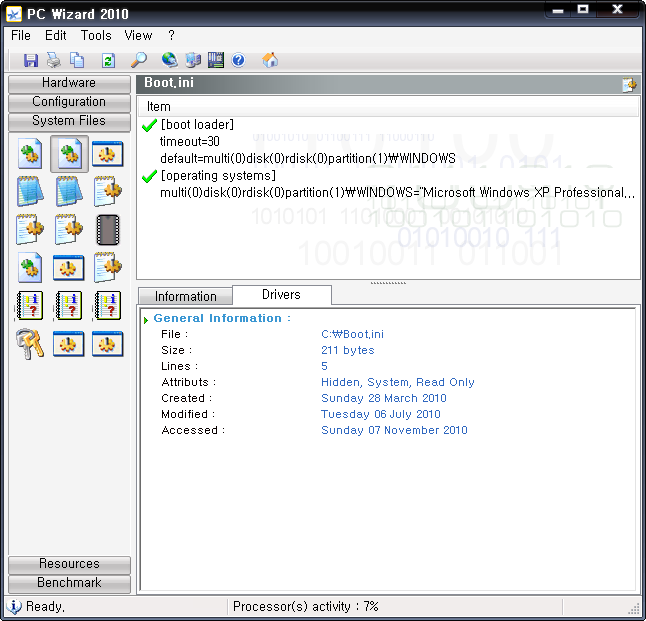Open the Configuration category
The height and width of the screenshot is (621, 646).
click(69, 102)
